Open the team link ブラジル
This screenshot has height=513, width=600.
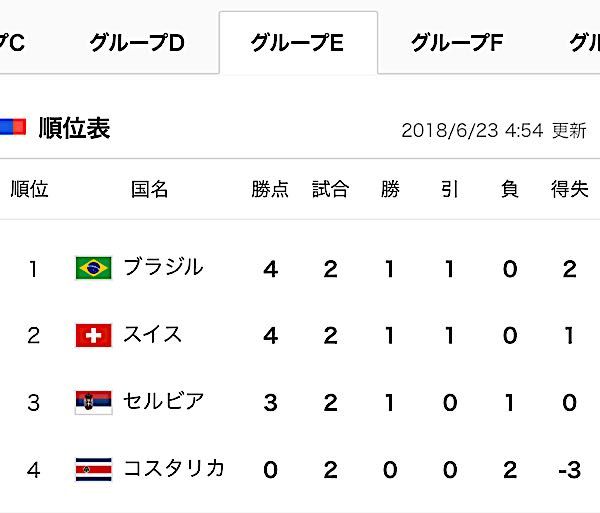click(163, 267)
